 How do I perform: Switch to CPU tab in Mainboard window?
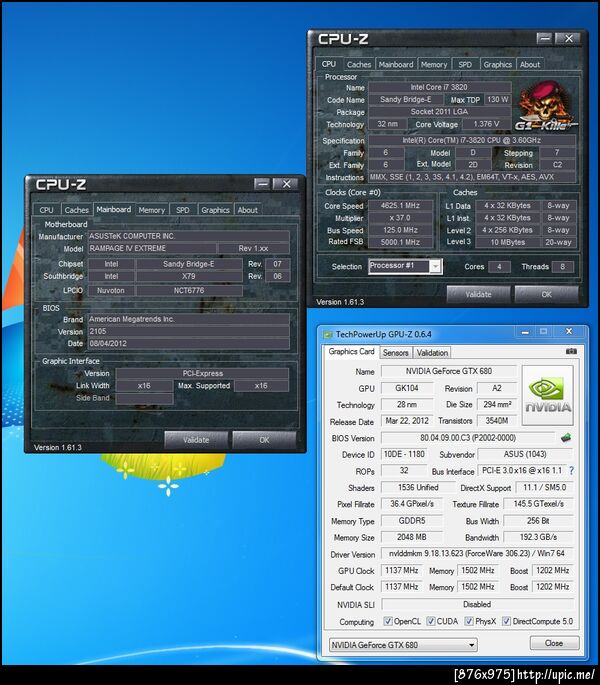(46, 210)
